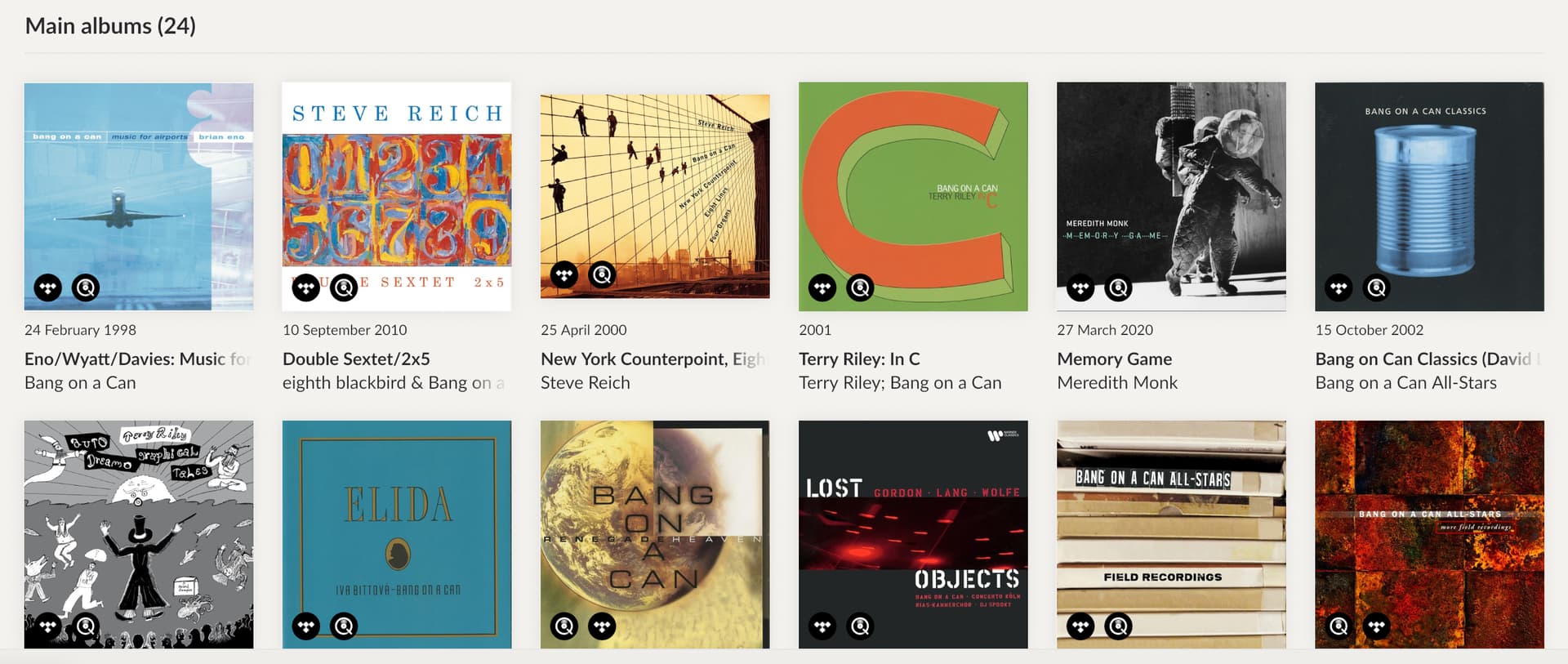
Task: Open the Double Sextet/2x5 album title
Action: (356, 359)
